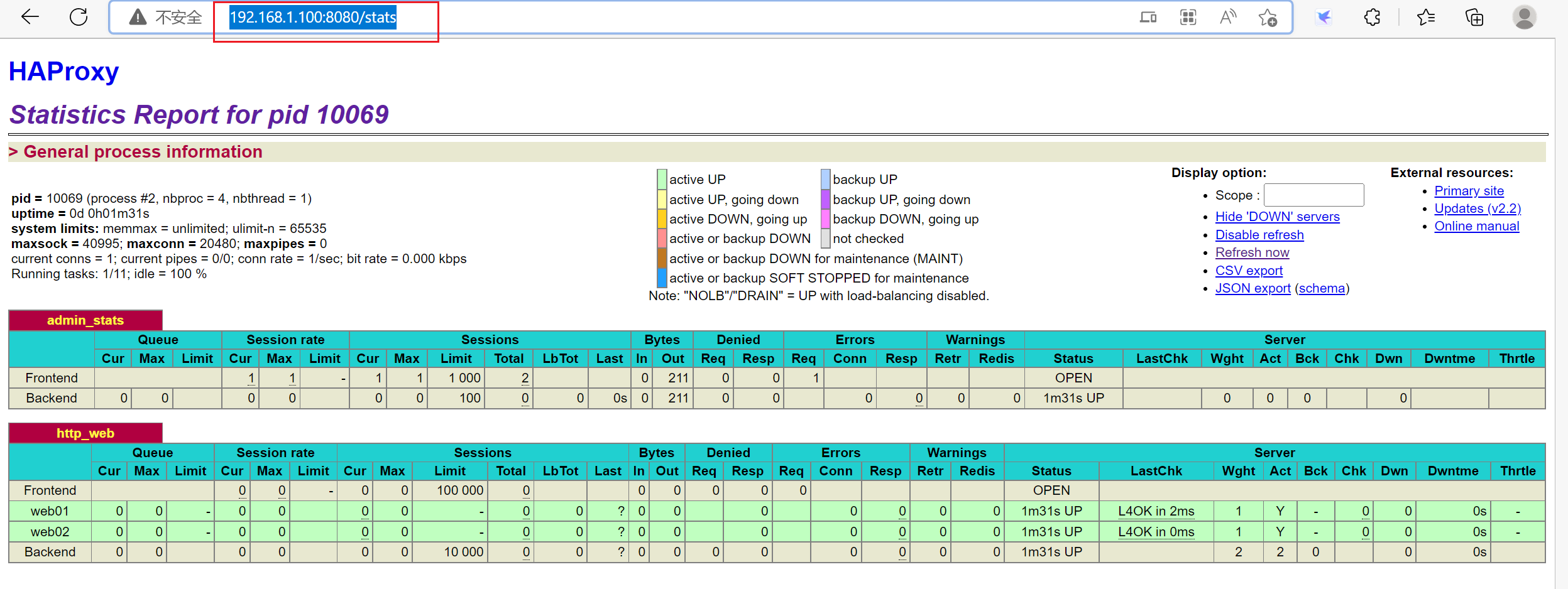Screen dimensions: 1568x589
Task: Open the Collections icon
Action: [x=1474, y=18]
